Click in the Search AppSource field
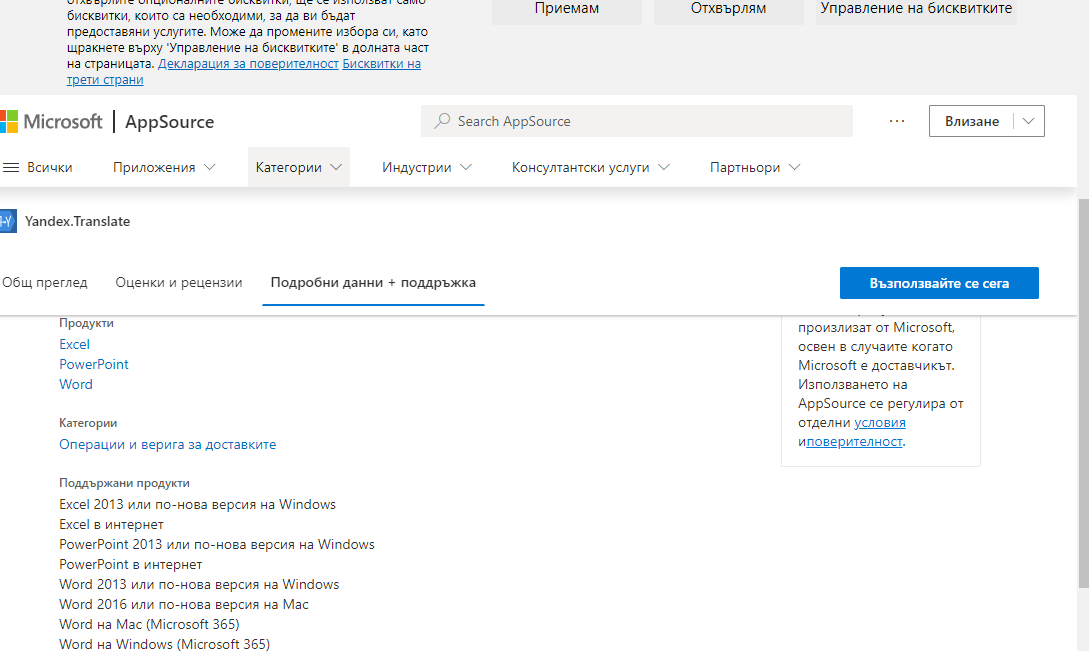1089x651 pixels. 637,121
